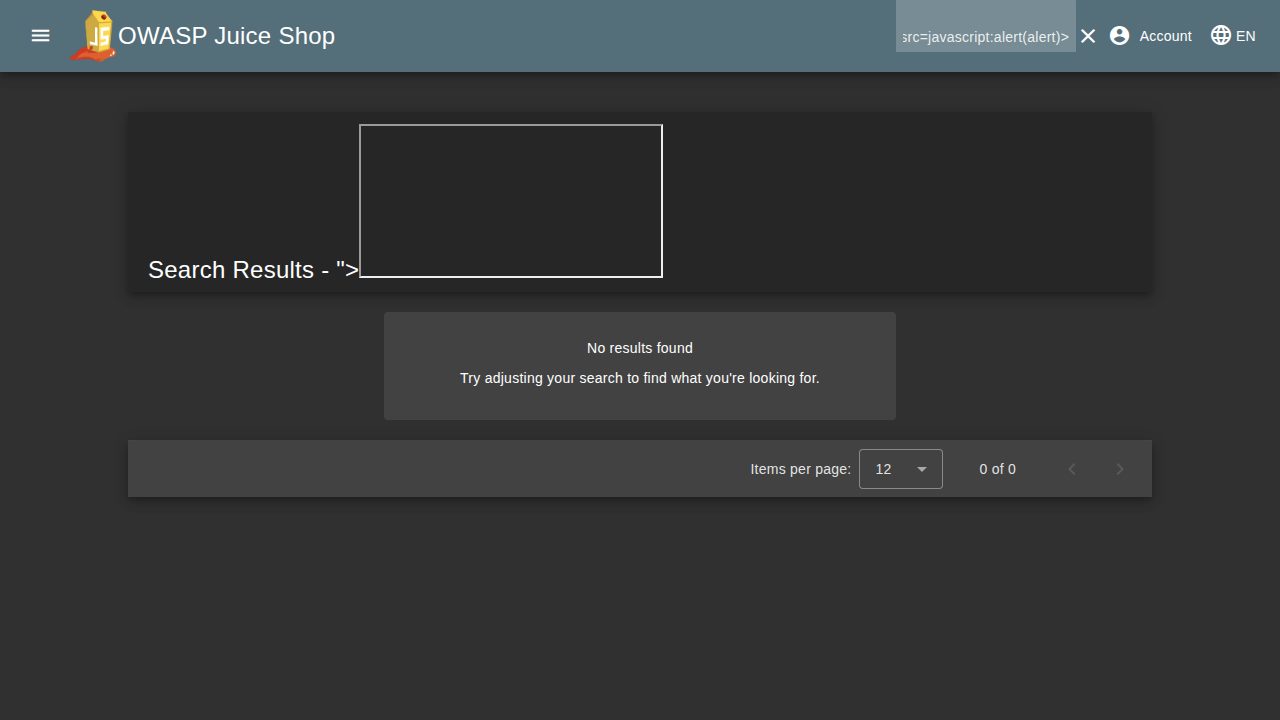Click the globe language icon
Screen dimensions: 1280x720
tap(1221, 36)
